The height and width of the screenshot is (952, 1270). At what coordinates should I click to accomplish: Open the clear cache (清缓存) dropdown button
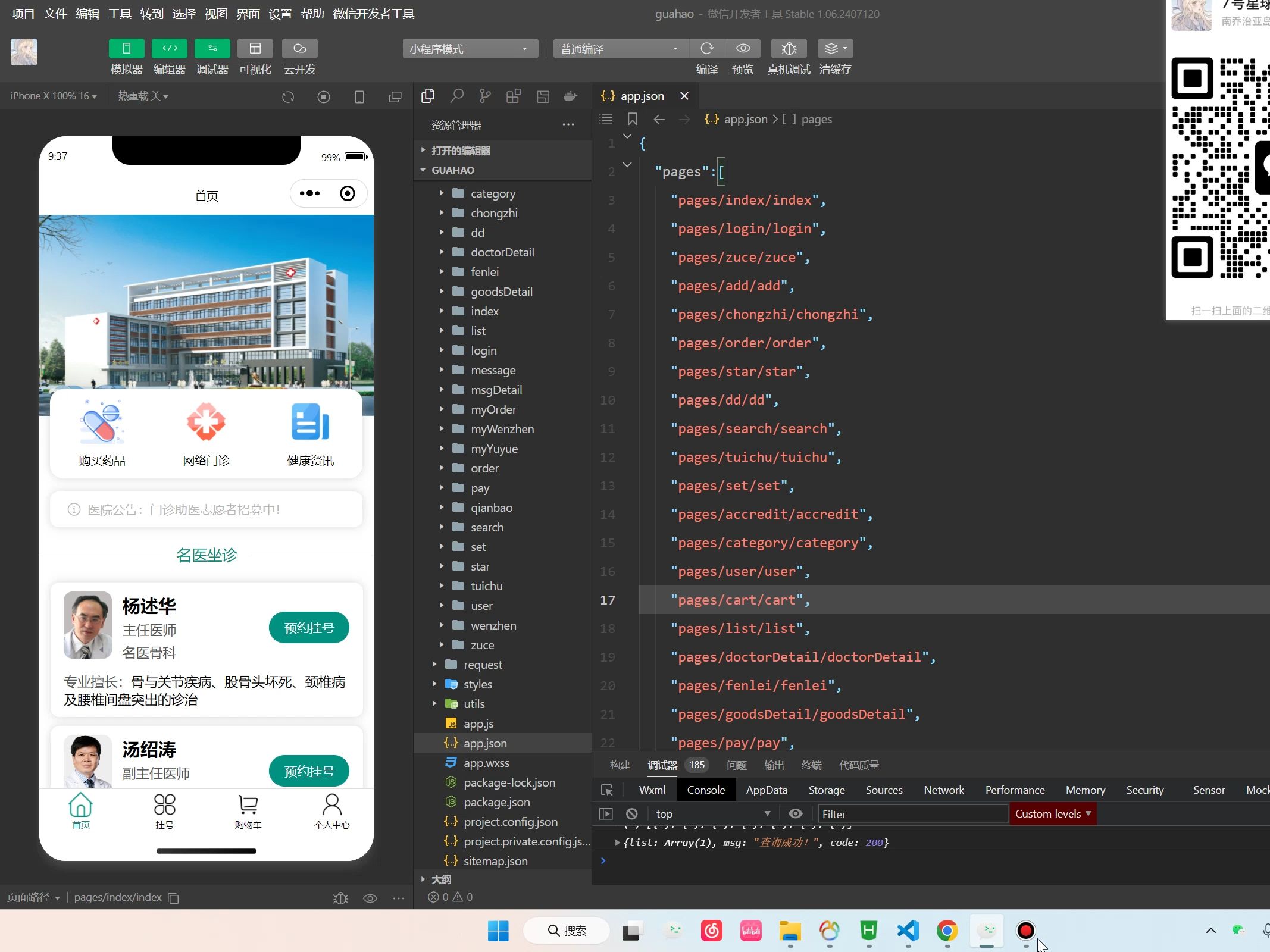[836, 48]
